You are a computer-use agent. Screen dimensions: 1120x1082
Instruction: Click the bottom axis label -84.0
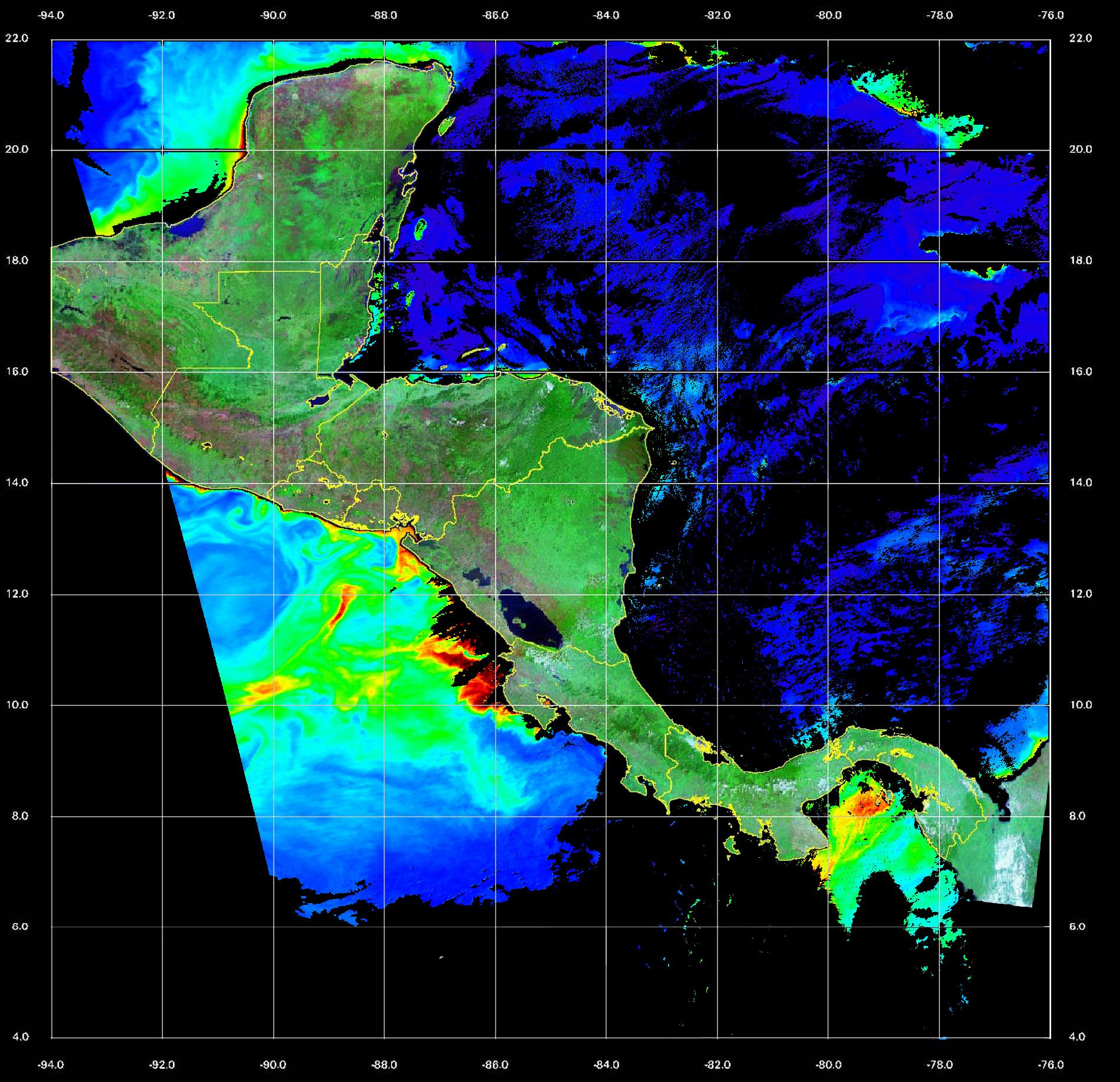(606, 1065)
